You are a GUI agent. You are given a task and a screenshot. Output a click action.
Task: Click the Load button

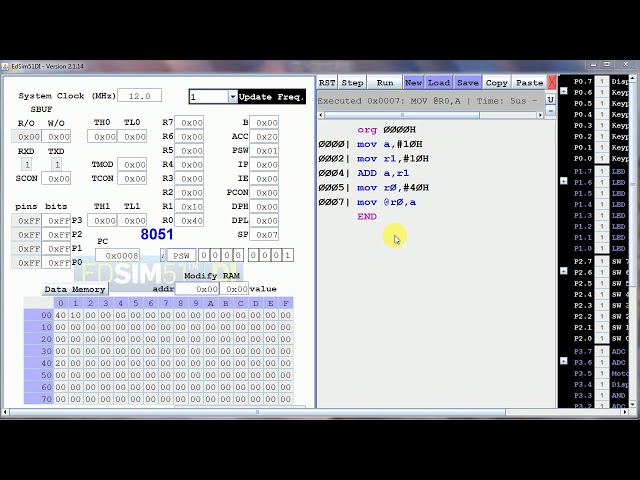(439, 82)
